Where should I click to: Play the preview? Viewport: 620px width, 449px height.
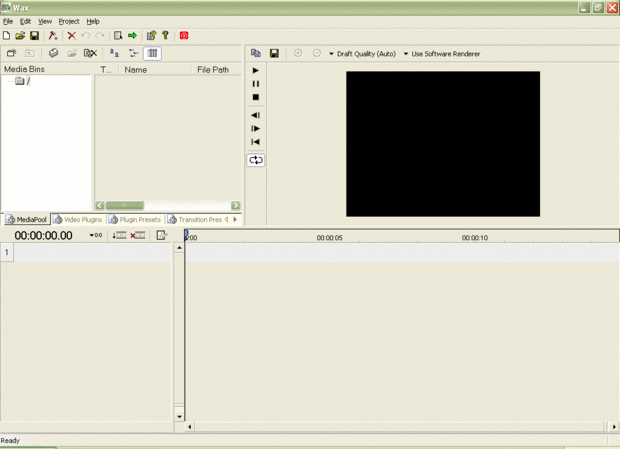click(255, 70)
